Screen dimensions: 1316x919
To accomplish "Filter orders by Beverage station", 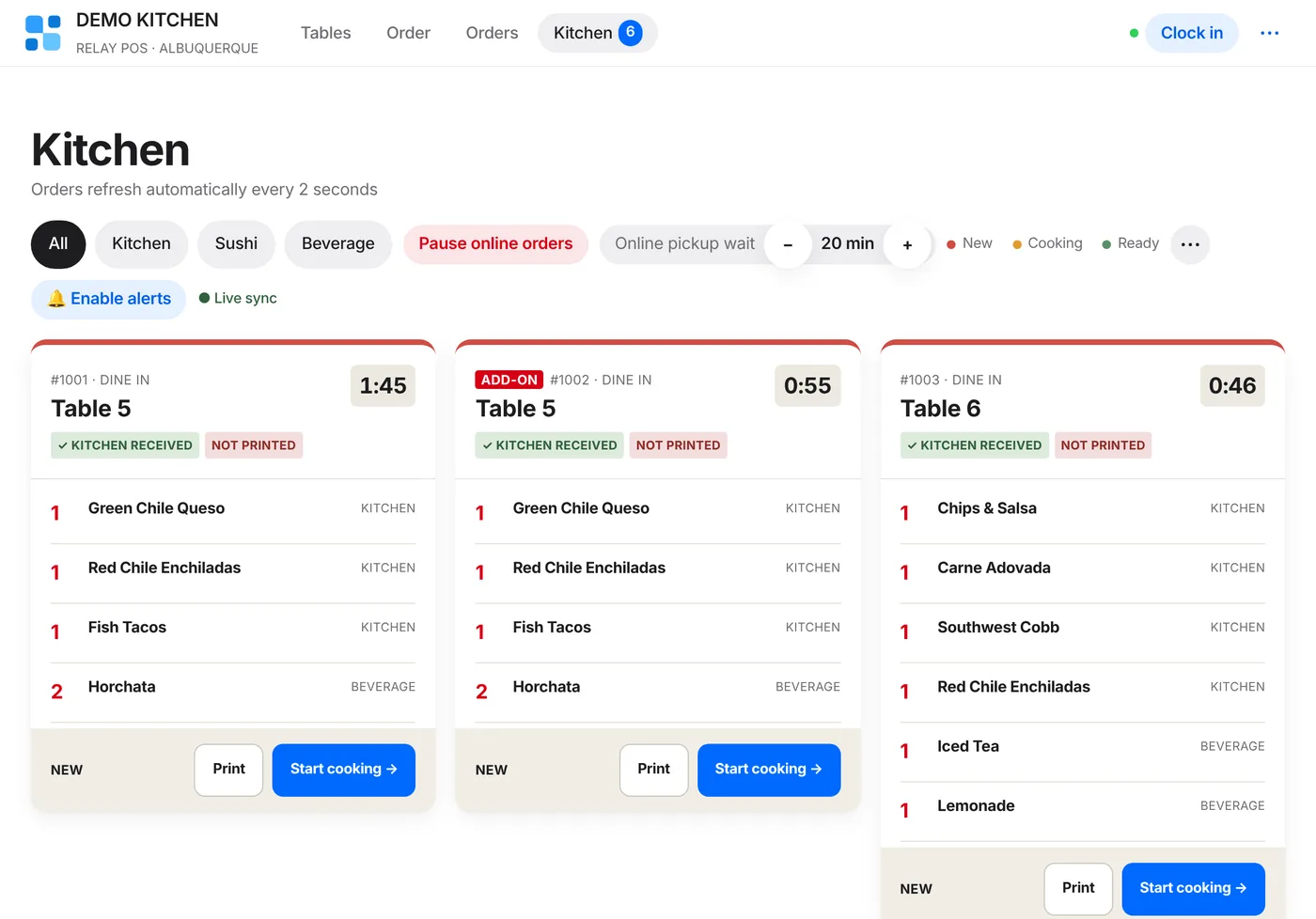I will tap(338, 244).
